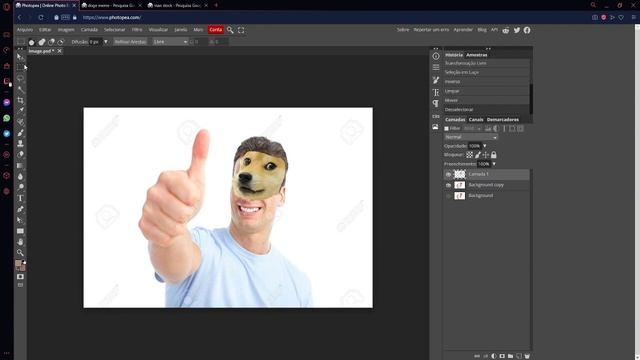Choose 'intersect selection' mode icon

(61, 42)
